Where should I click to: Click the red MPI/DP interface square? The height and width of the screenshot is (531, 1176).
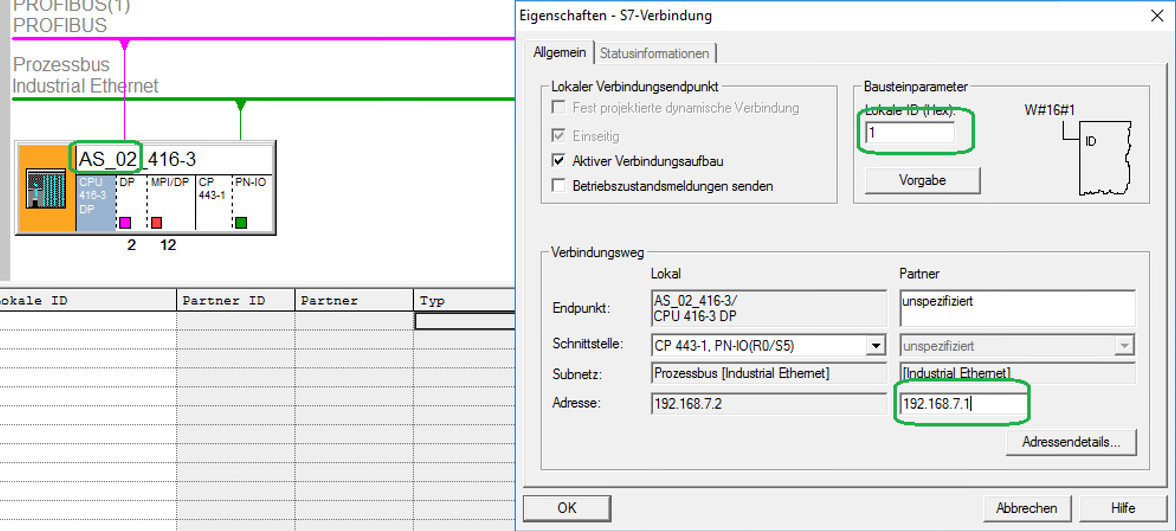[x=156, y=223]
